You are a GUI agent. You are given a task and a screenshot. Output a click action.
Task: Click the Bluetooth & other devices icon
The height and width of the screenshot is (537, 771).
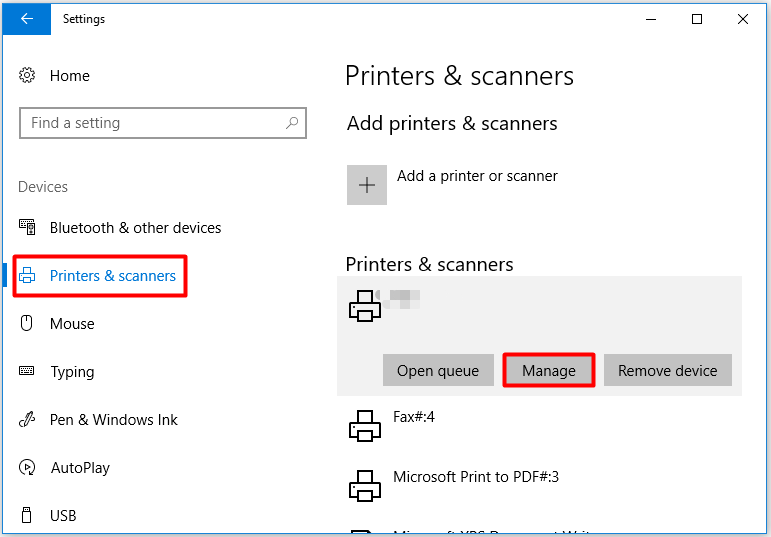click(x=27, y=227)
